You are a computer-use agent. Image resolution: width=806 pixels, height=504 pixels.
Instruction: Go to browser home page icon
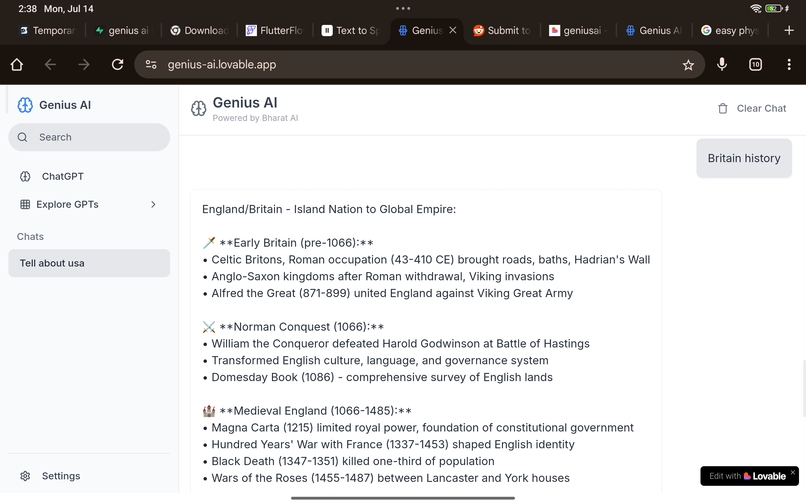[x=17, y=64]
